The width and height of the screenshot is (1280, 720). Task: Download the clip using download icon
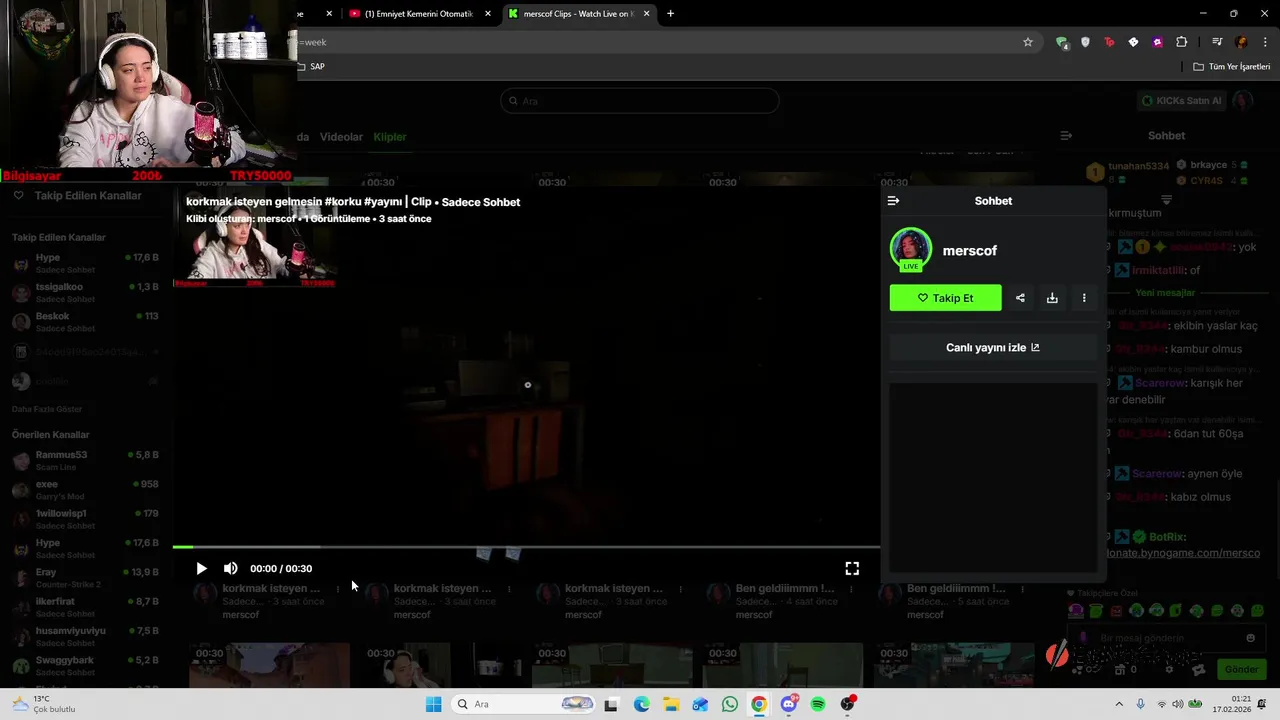pyautogui.click(x=1052, y=298)
